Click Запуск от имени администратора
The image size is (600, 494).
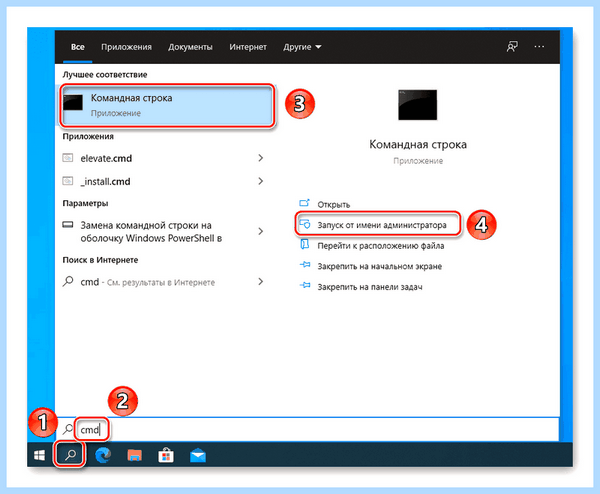click(382, 225)
